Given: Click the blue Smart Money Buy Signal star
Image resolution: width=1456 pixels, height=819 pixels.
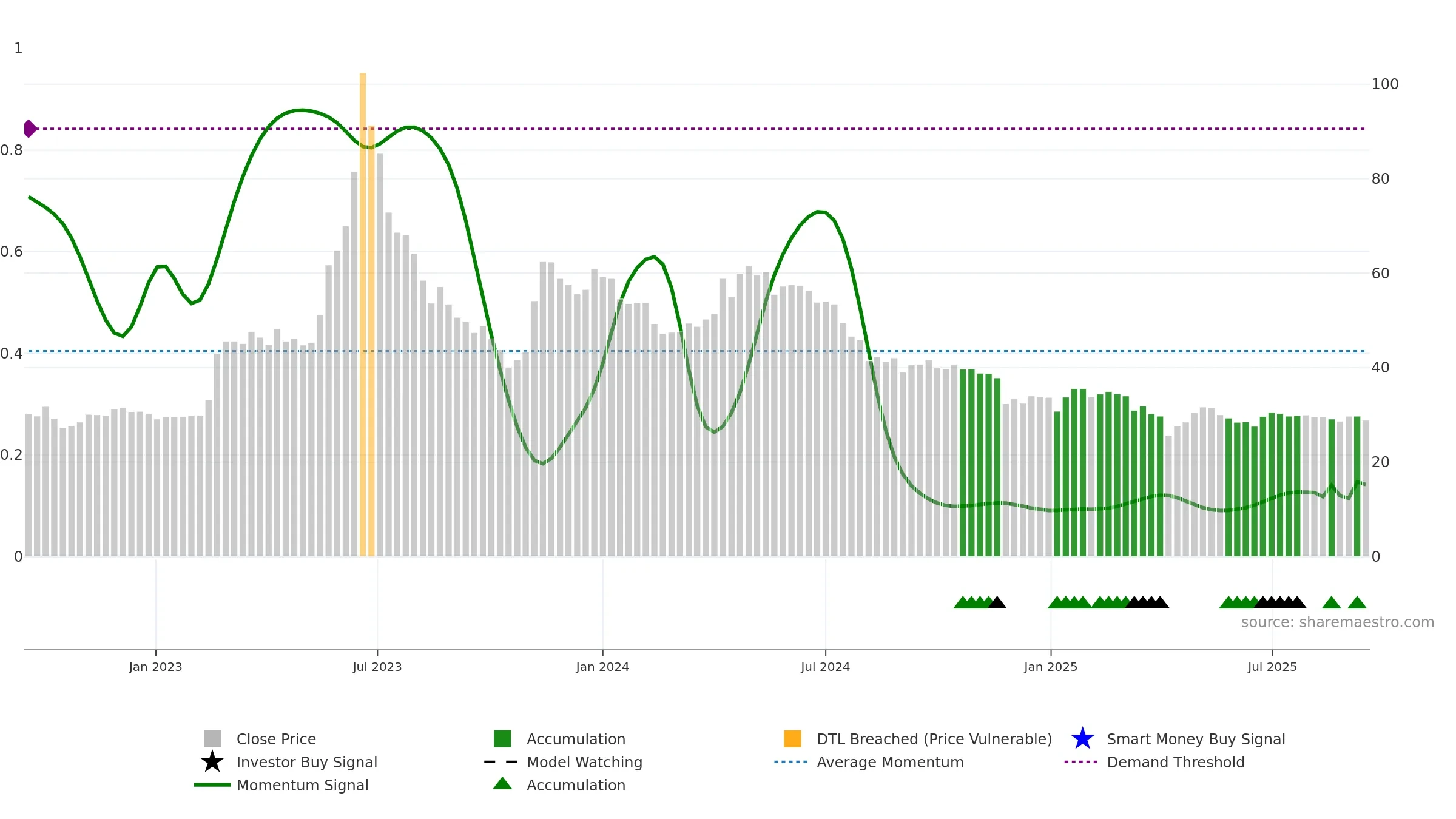Looking at the screenshot, I should (x=1082, y=739).
